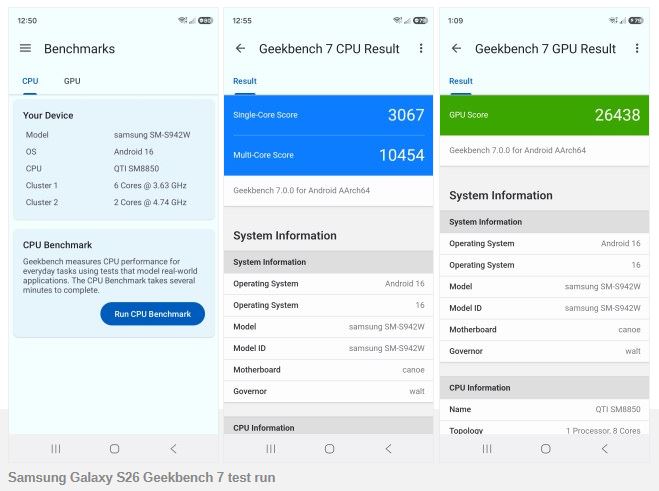Tap Topology 1 Processor, 8 Cores row
The image size is (659, 491).
point(544,428)
